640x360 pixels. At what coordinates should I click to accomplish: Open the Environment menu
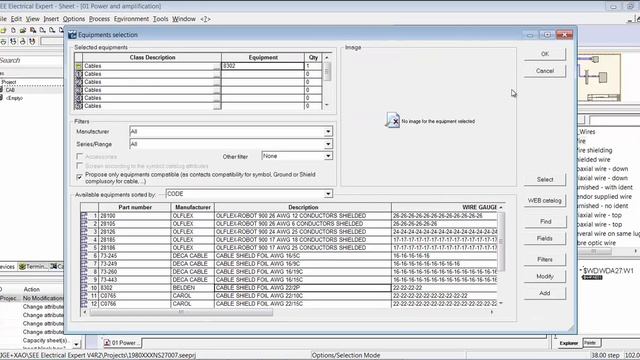point(131,19)
